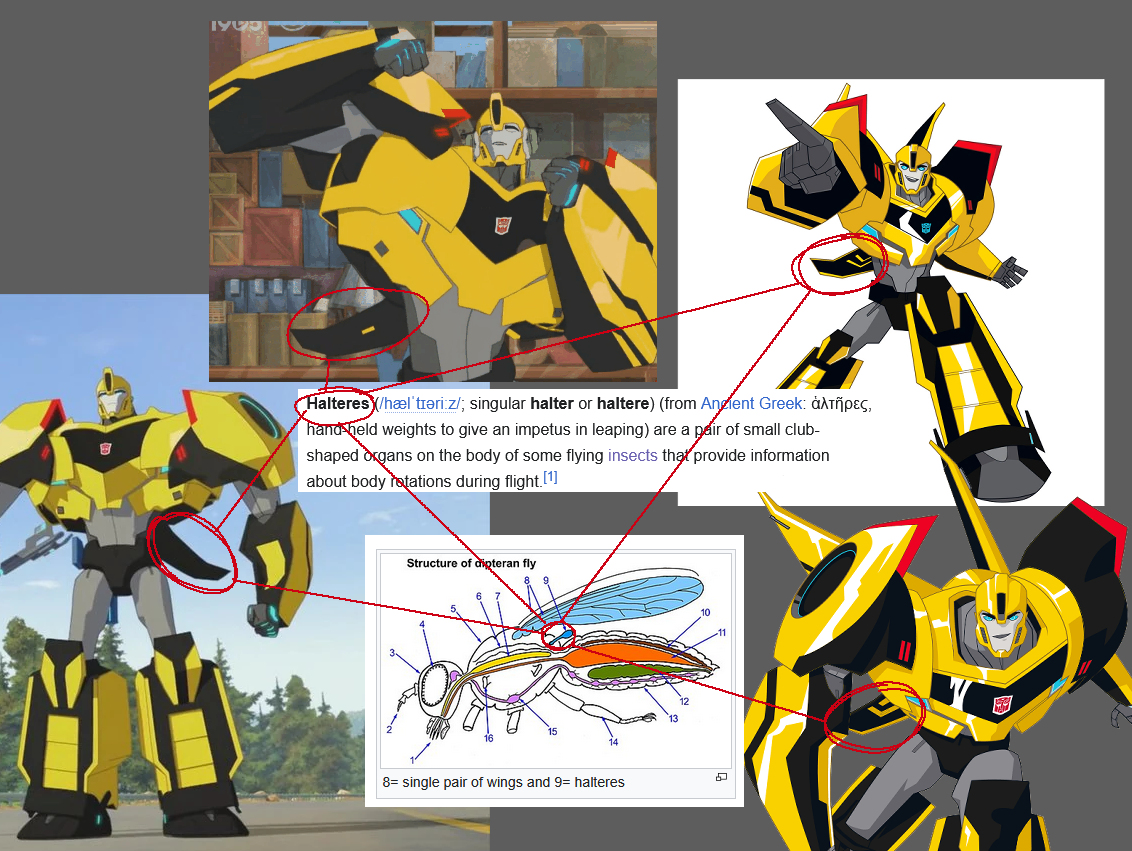Click the caption about wings and halteres

pyautogui.click(x=503, y=782)
